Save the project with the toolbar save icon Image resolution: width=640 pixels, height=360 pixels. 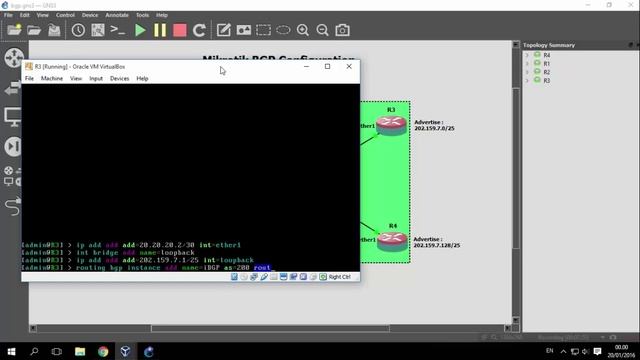pyautogui.click(x=54, y=30)
